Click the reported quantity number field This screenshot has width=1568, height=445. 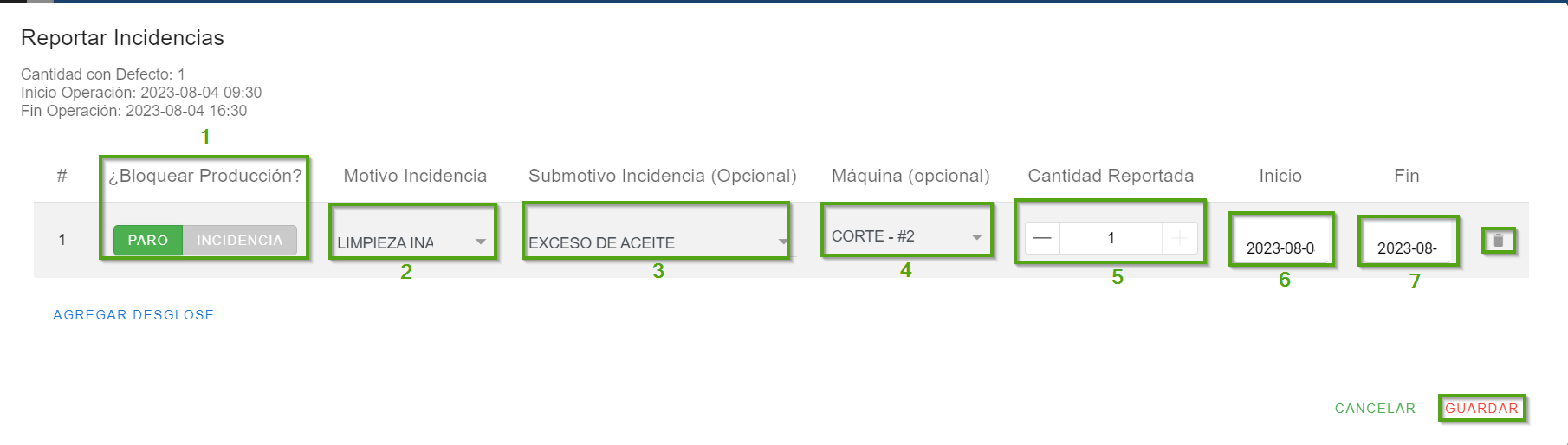coord(1111,238)
